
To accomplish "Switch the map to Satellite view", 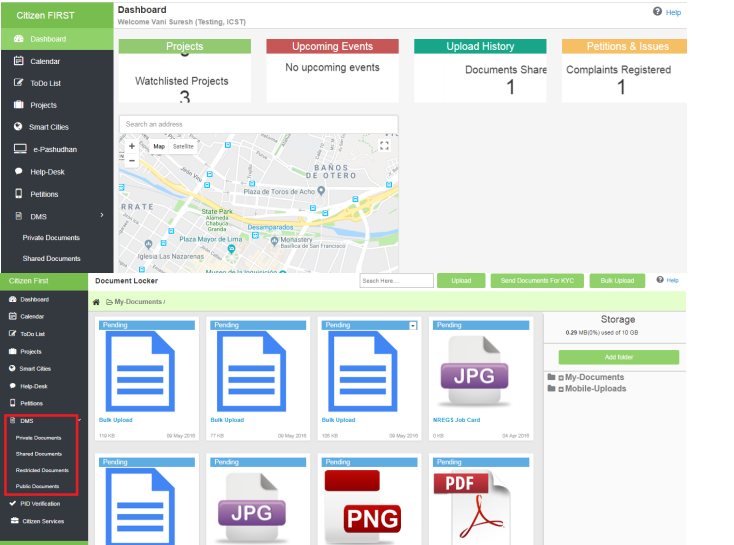I will [x=183, y=146].
